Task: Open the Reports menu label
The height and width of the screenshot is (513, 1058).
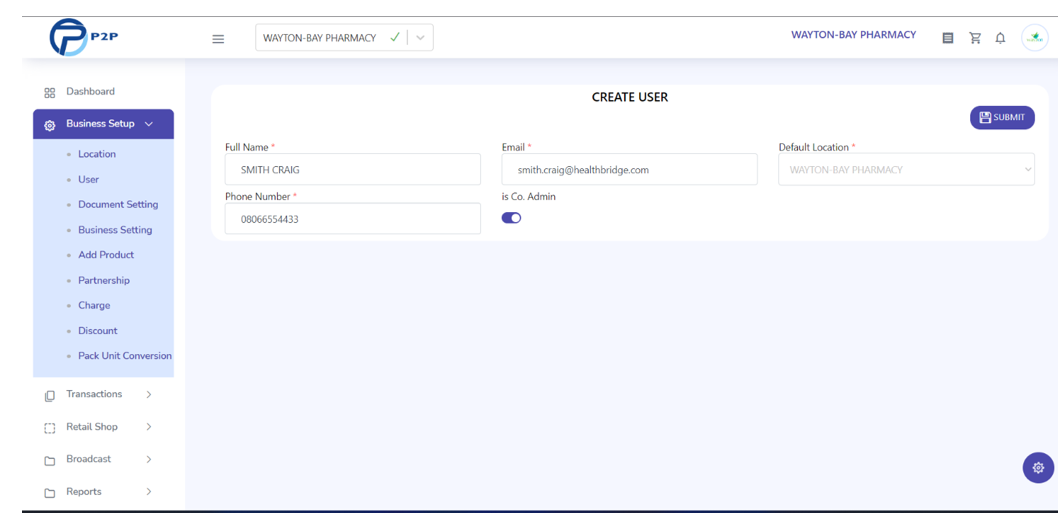Action: (x=84, y=491)
